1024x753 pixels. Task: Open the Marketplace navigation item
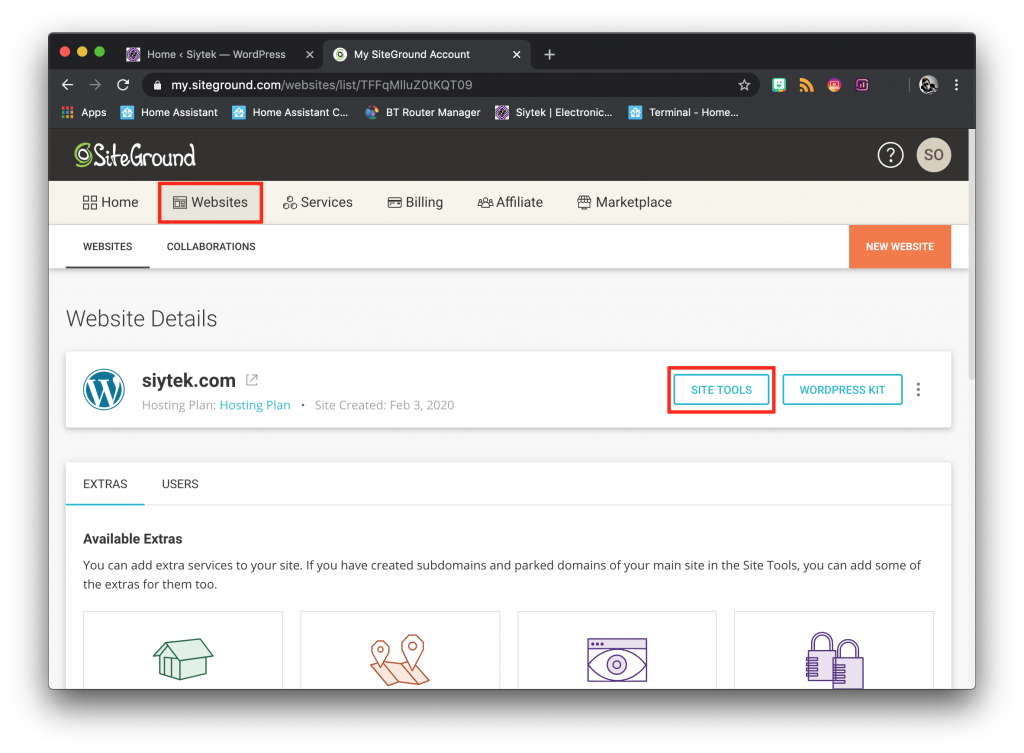pos(625,202)
